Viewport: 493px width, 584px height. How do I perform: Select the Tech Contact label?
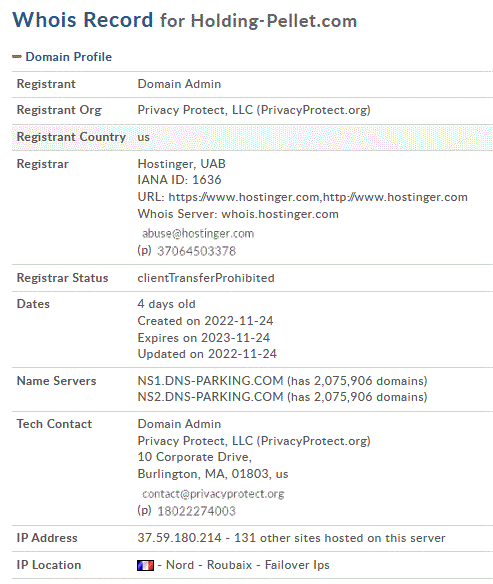pos(54,424)
